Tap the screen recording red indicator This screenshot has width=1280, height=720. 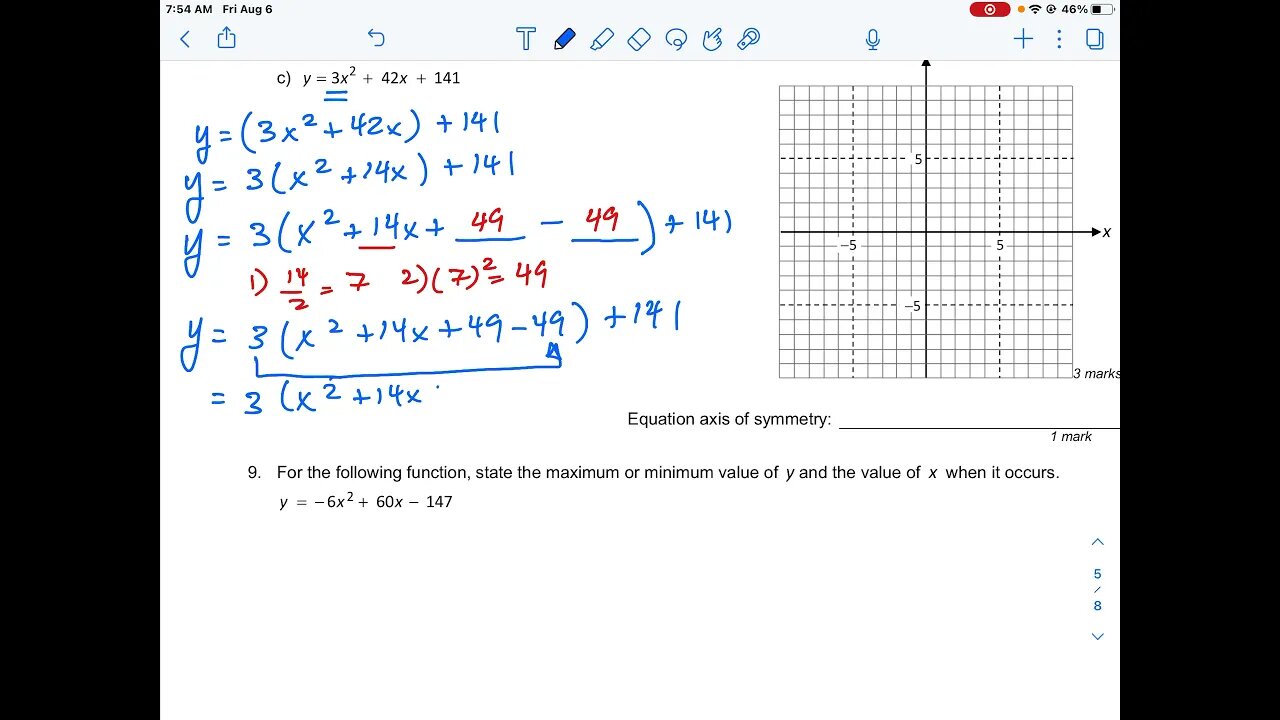[990, 9]
